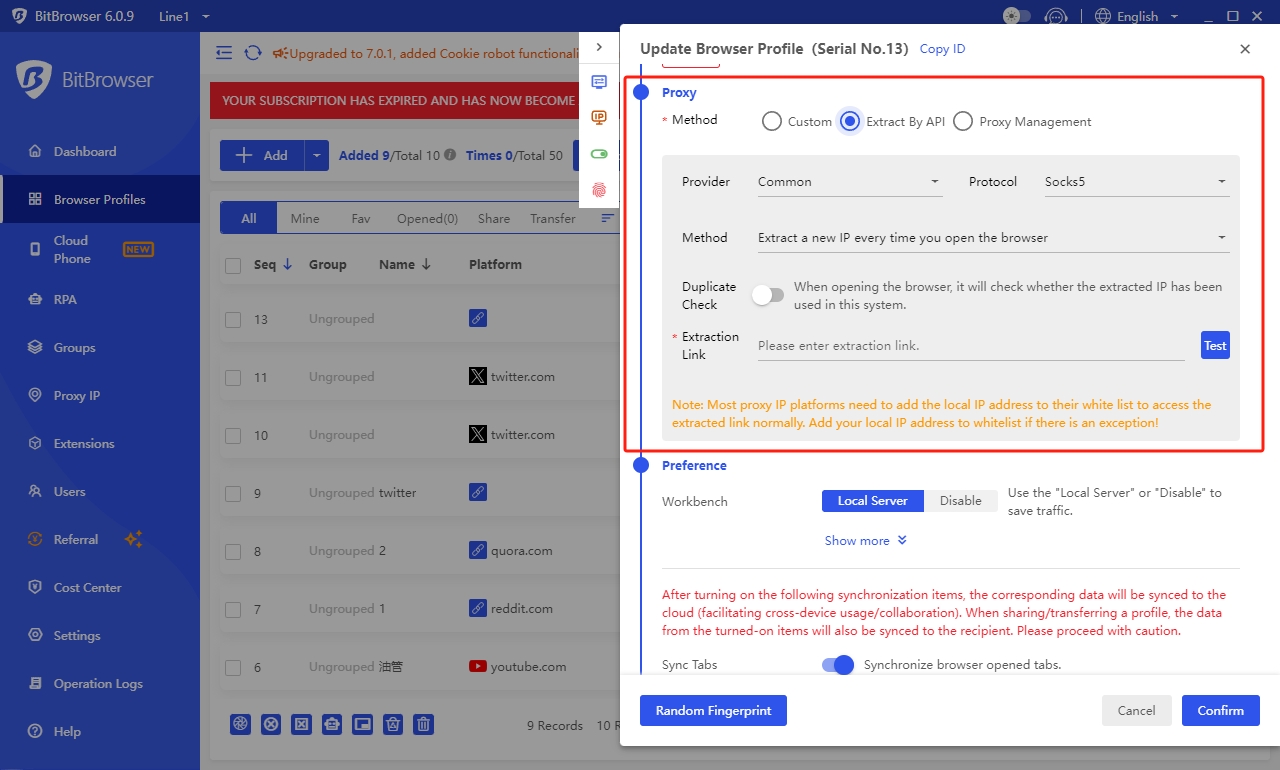Image resolution: width=1280 pixels, height=770 pixels.
Task: Switch to the Transfer tab
Action: [553, 218]
